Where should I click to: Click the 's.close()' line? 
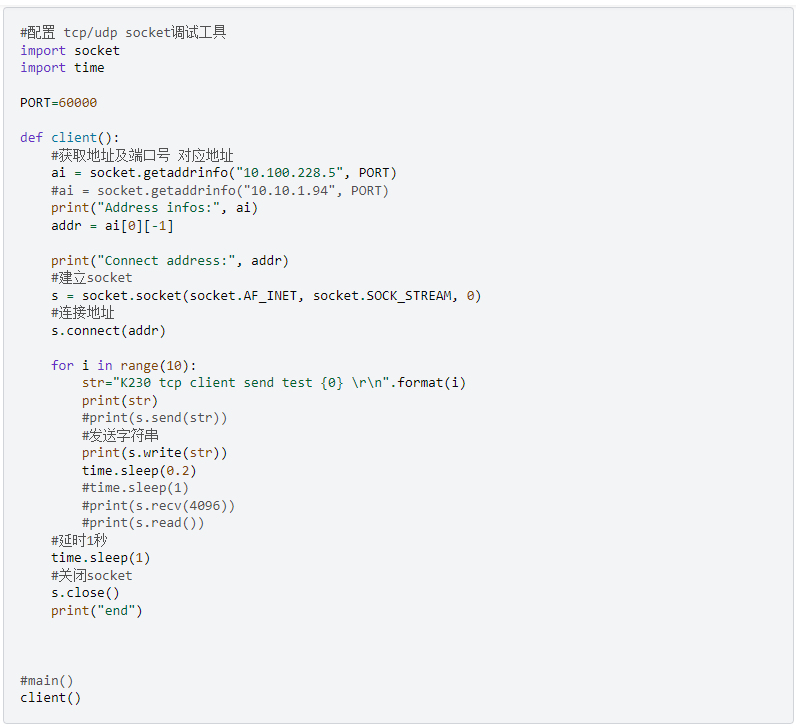85,592
